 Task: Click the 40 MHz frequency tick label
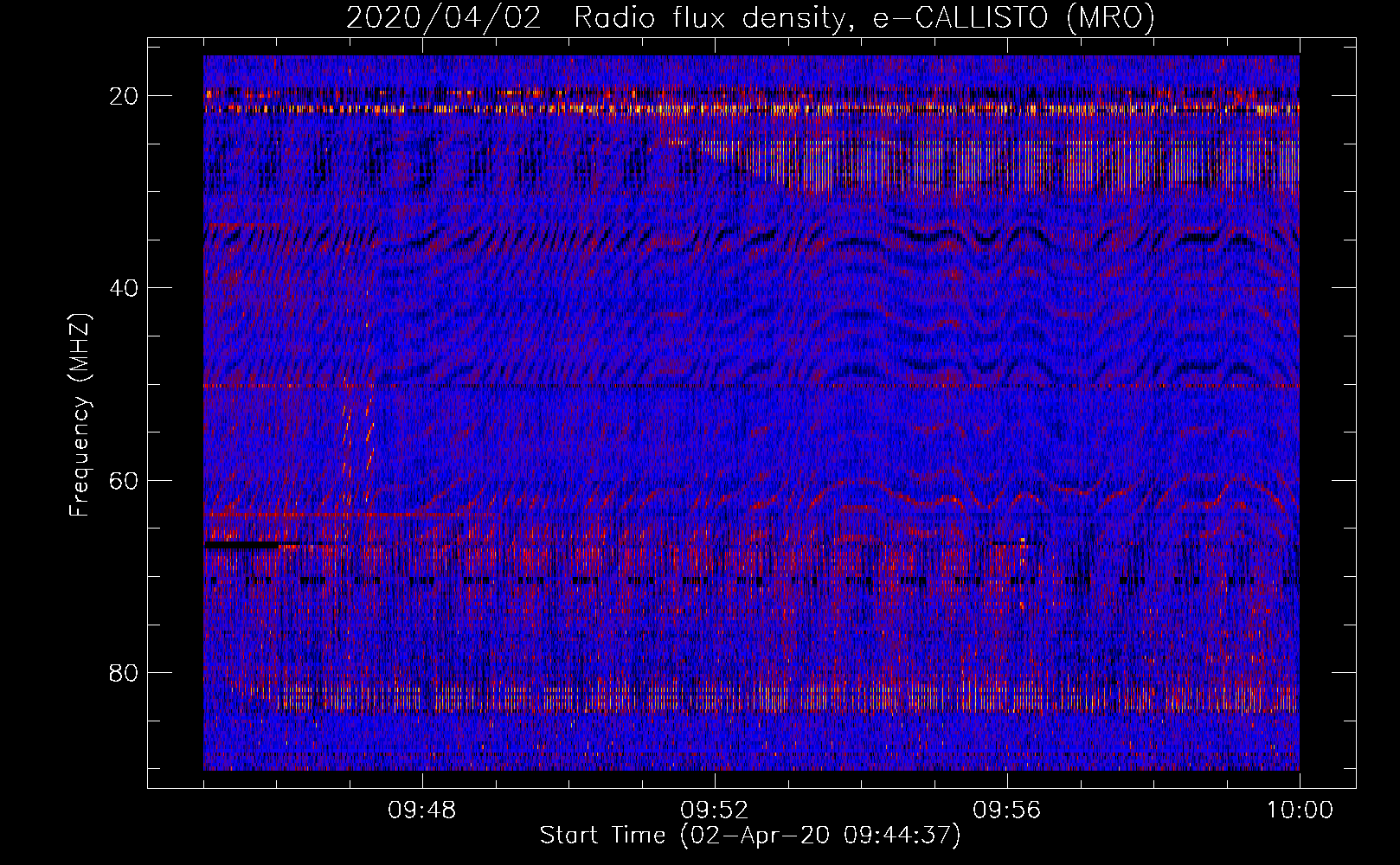124,288
